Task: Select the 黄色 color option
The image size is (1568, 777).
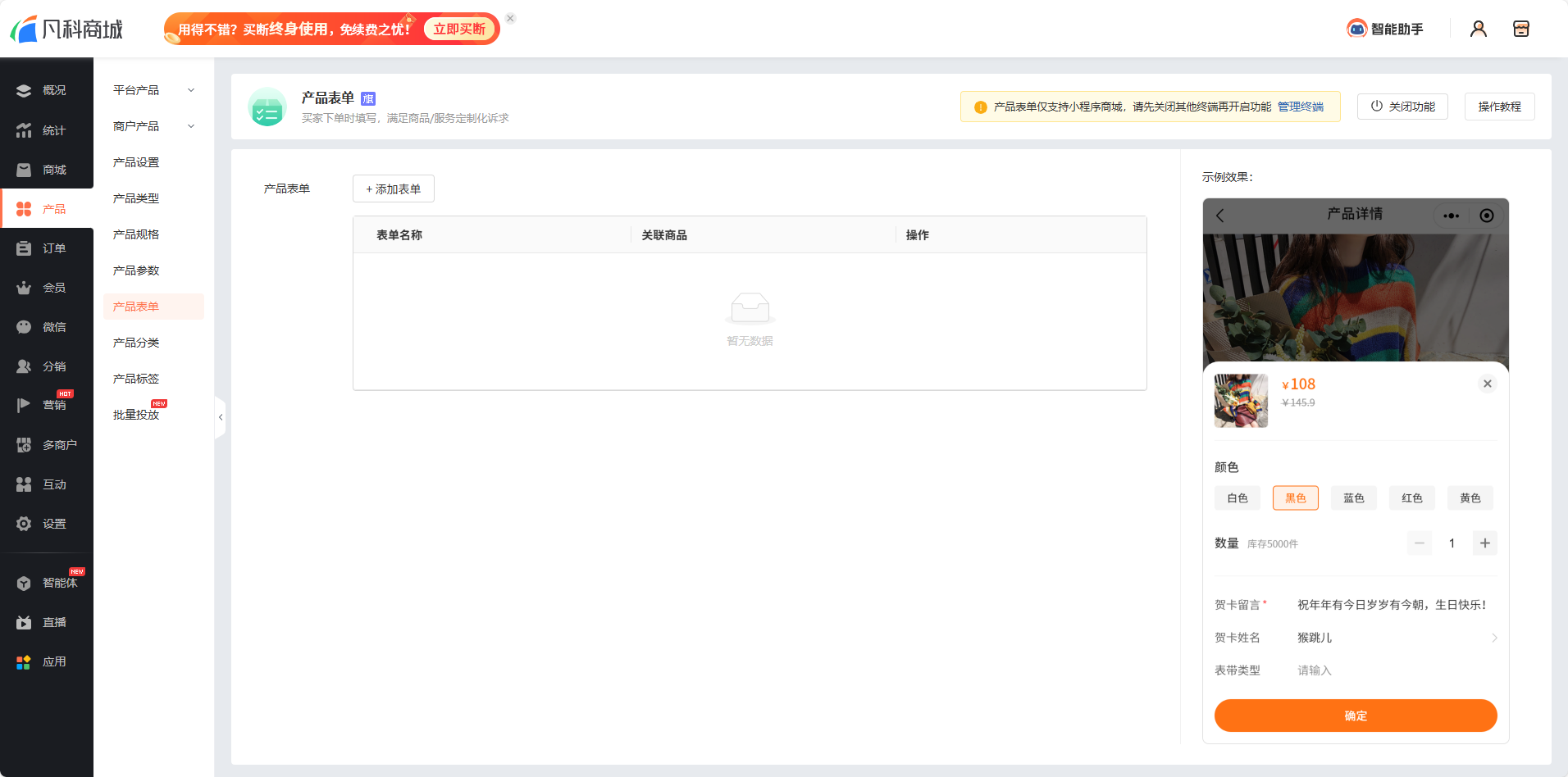Action: coord(1470,498)
